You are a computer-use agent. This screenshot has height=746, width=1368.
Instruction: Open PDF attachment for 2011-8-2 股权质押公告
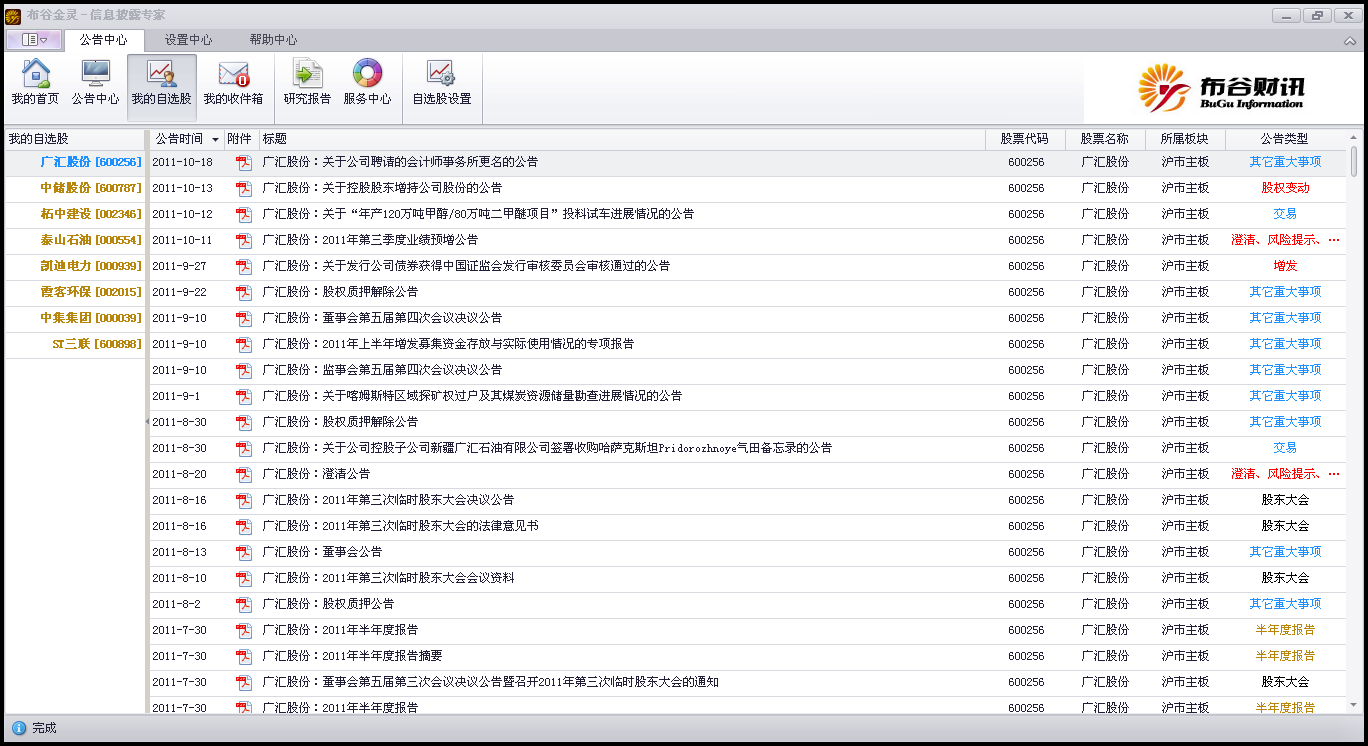244,604
